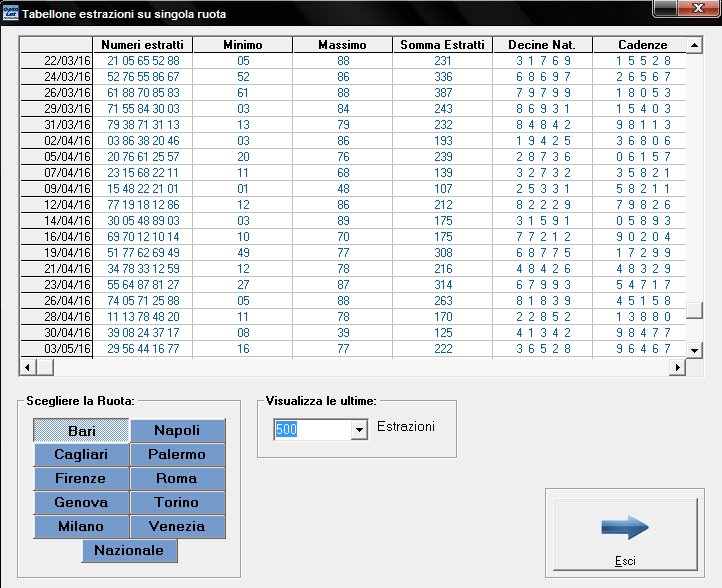This screenshot has height=588, width=722.
Task: Select the 02/04/16 row header
Action: [x=56, y=140]
